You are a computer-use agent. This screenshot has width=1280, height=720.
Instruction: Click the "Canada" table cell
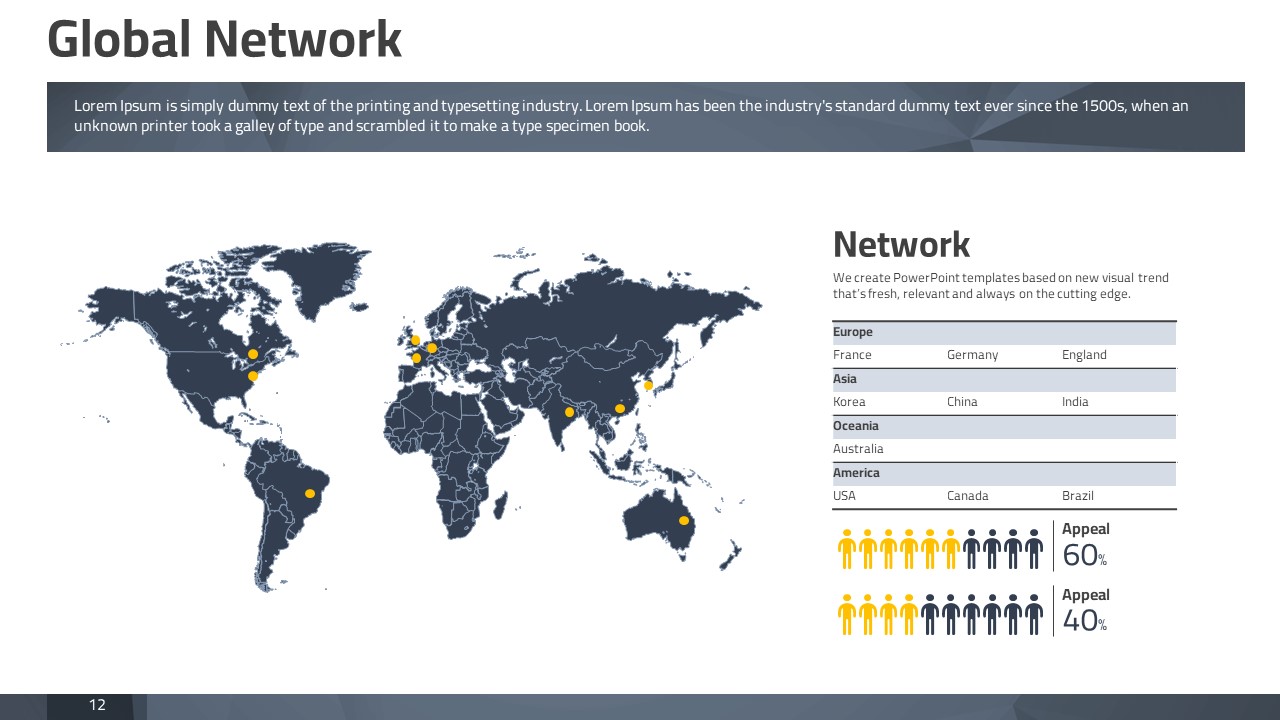967,496
